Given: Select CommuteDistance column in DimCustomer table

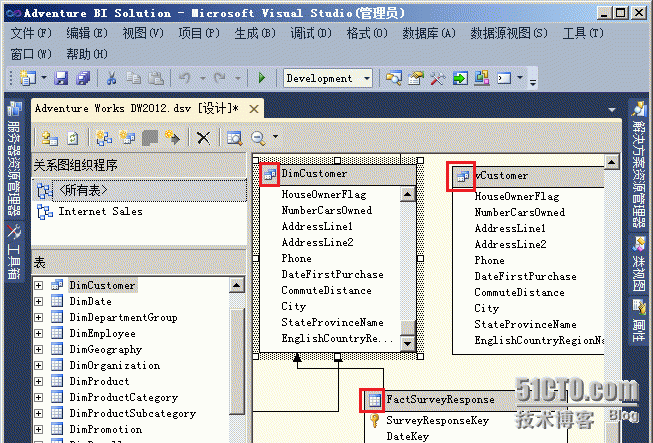Looking at the screenshot, I should [326, 290].
